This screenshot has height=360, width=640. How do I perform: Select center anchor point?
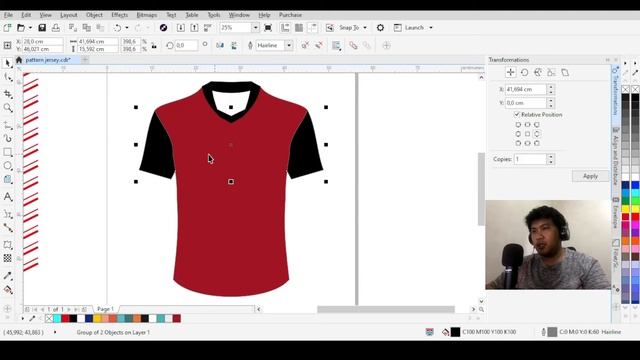point(527,134)
